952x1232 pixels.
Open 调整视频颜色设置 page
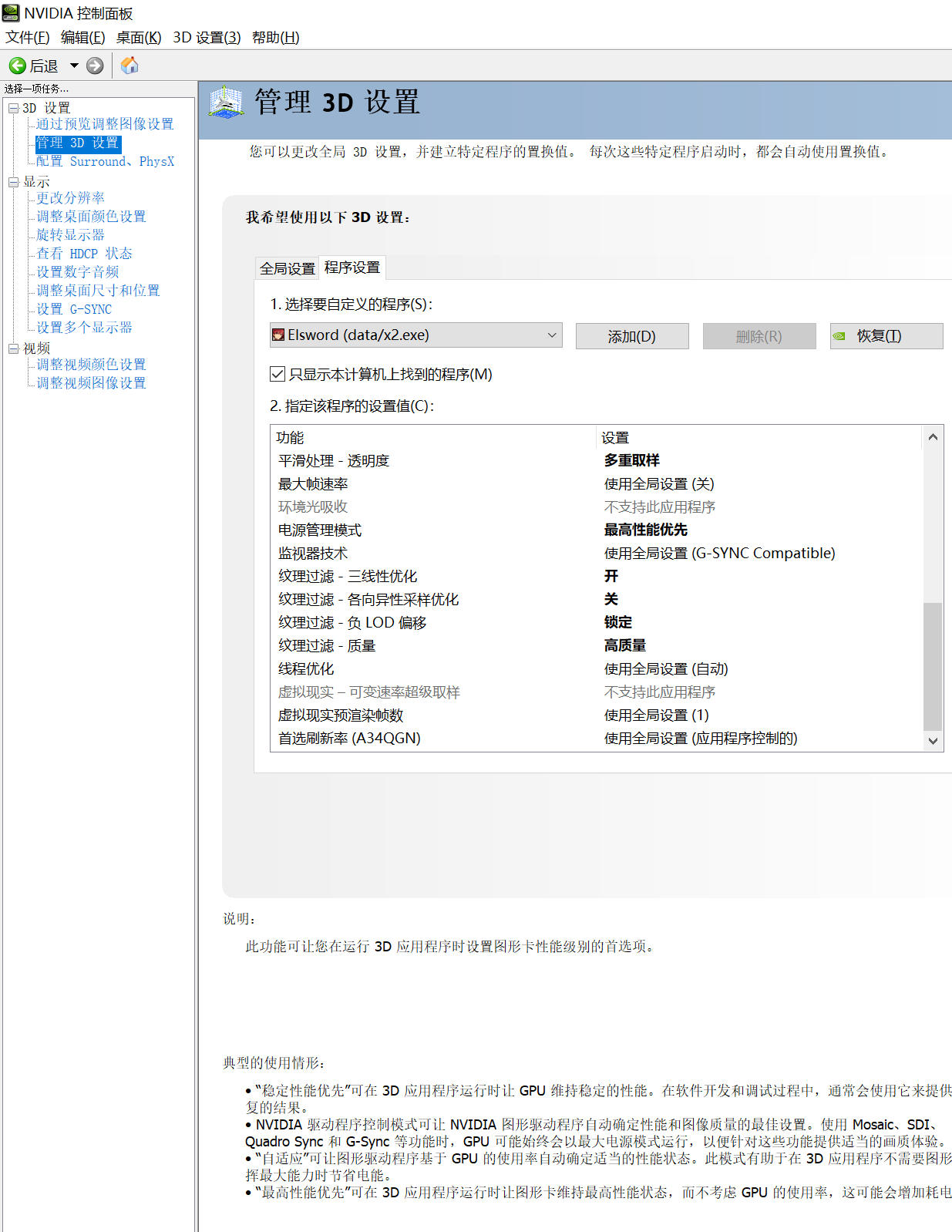91,365
